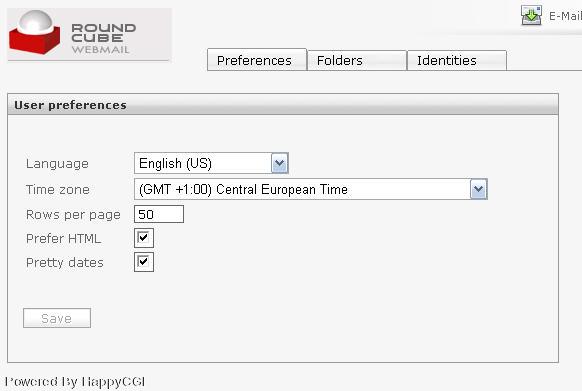Expand the Time zone dropdown arrow
582x391 pixels.
478,189
